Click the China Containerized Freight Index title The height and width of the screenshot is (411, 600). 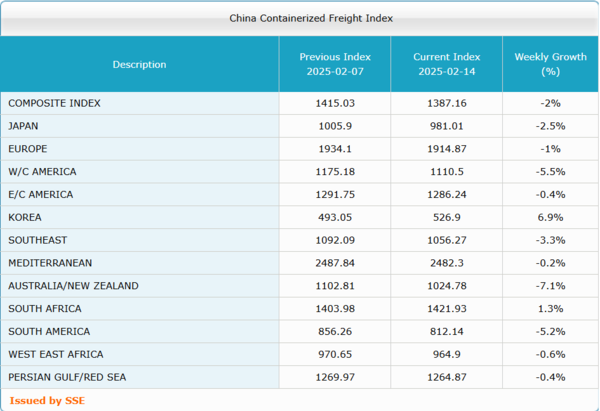click(x=297, y=18)
